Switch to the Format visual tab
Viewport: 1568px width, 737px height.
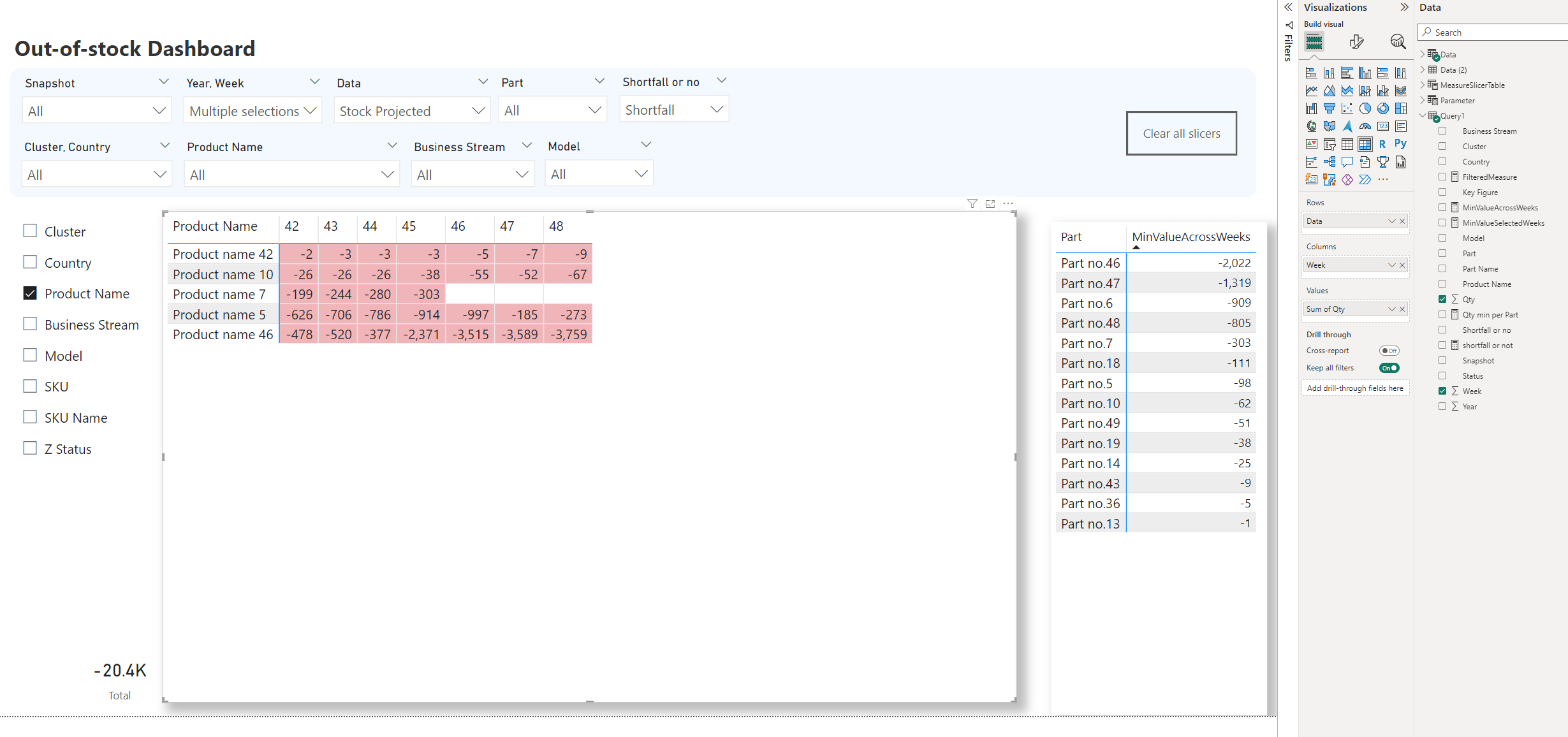pyautogui.click(x=1356, y=42)
